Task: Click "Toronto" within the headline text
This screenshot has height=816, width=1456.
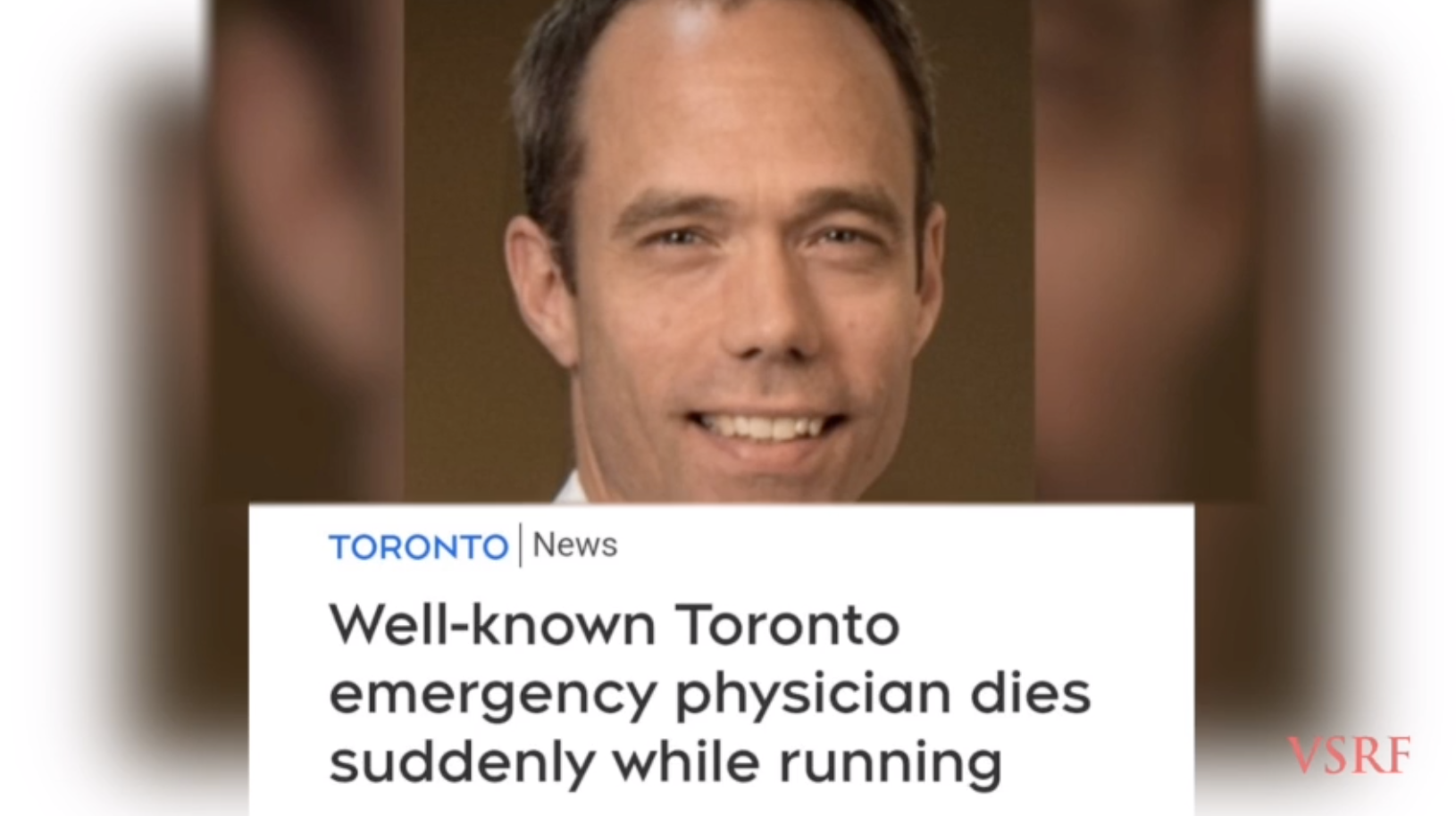Action: click(788, 625)
